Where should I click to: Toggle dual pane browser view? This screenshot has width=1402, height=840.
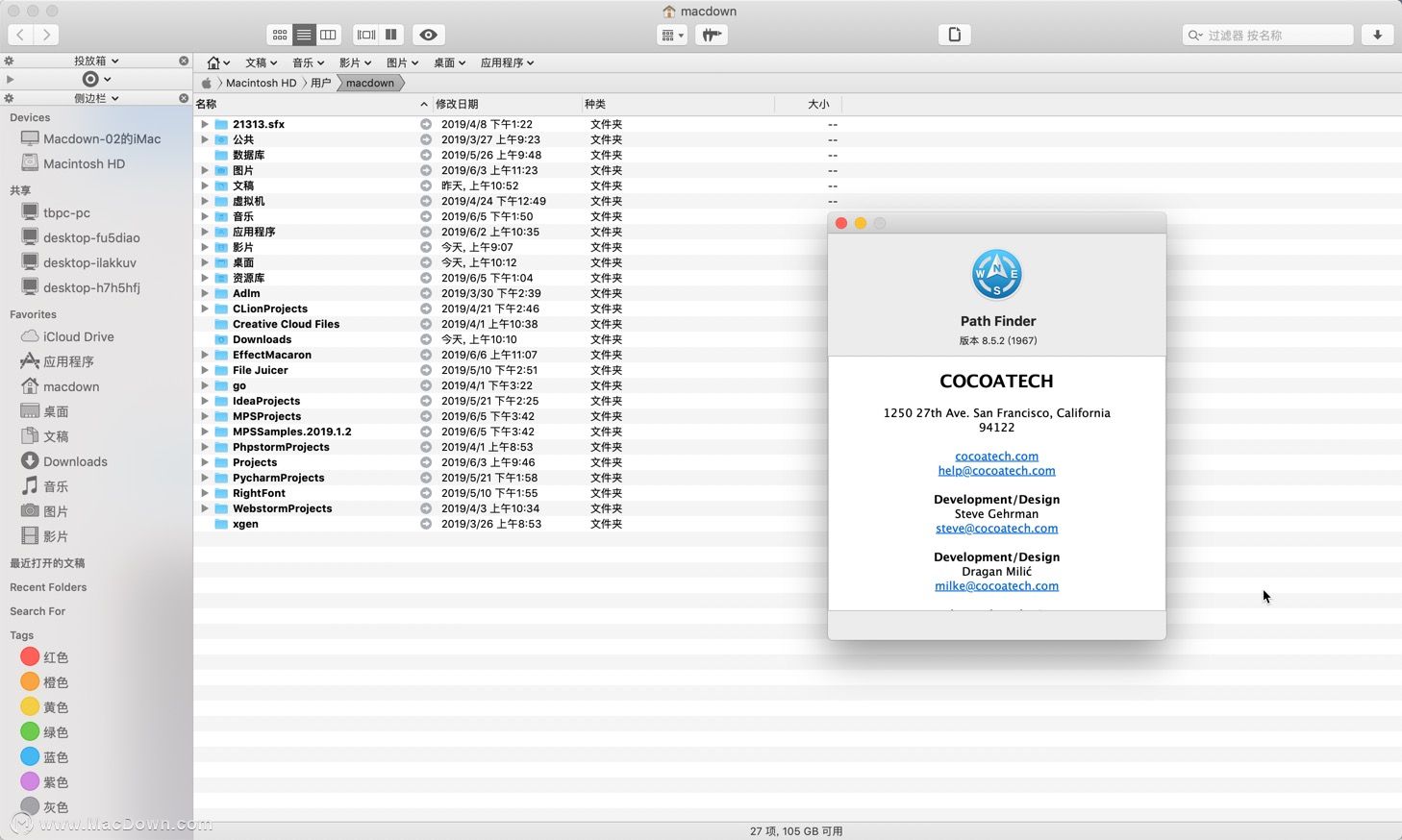pyautogui.click(x=391, y=35)
